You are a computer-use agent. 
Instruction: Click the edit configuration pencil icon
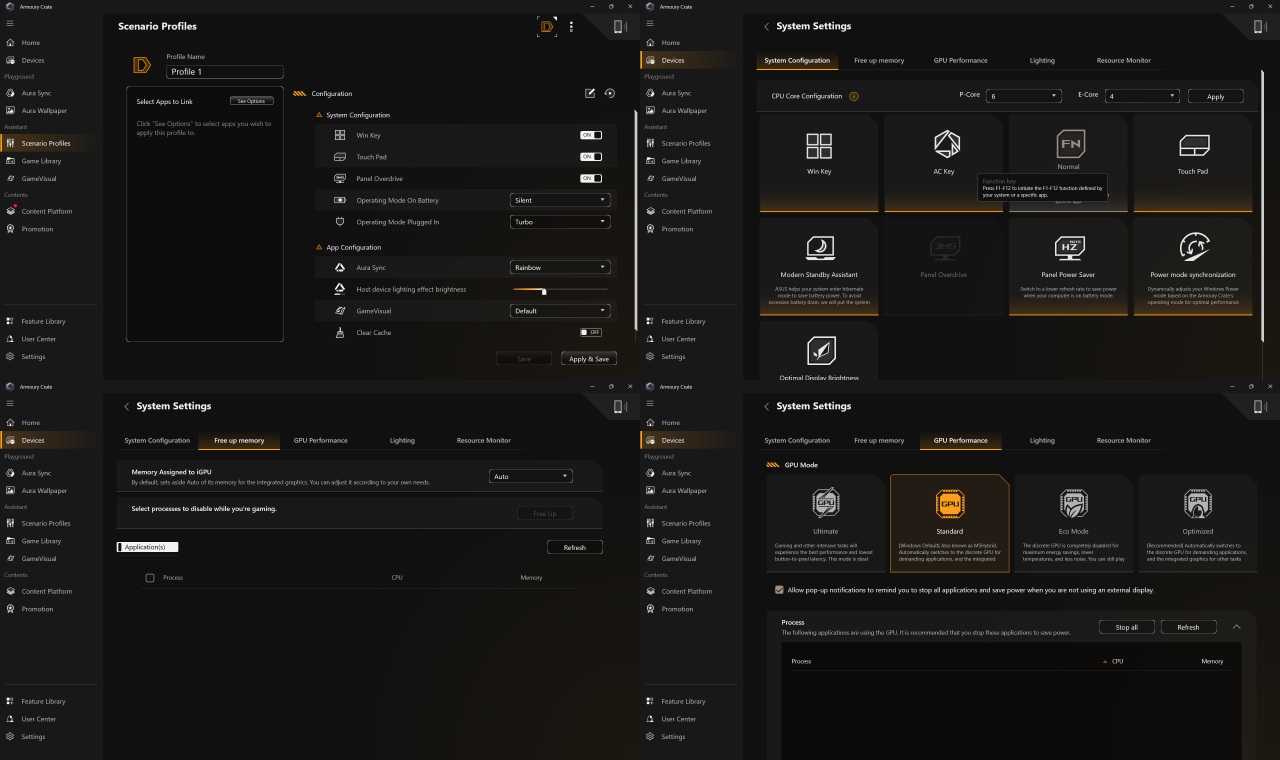(x=590, y=93)
